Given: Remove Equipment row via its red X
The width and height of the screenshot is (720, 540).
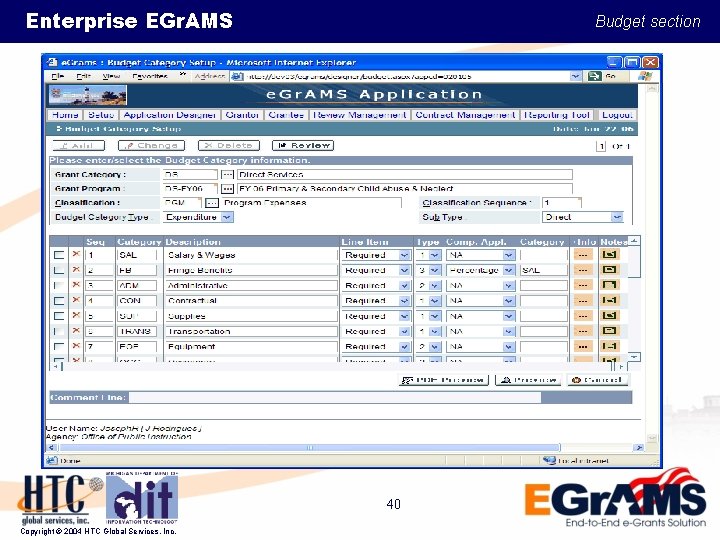Looking at the screenshot, I should 76,346.
